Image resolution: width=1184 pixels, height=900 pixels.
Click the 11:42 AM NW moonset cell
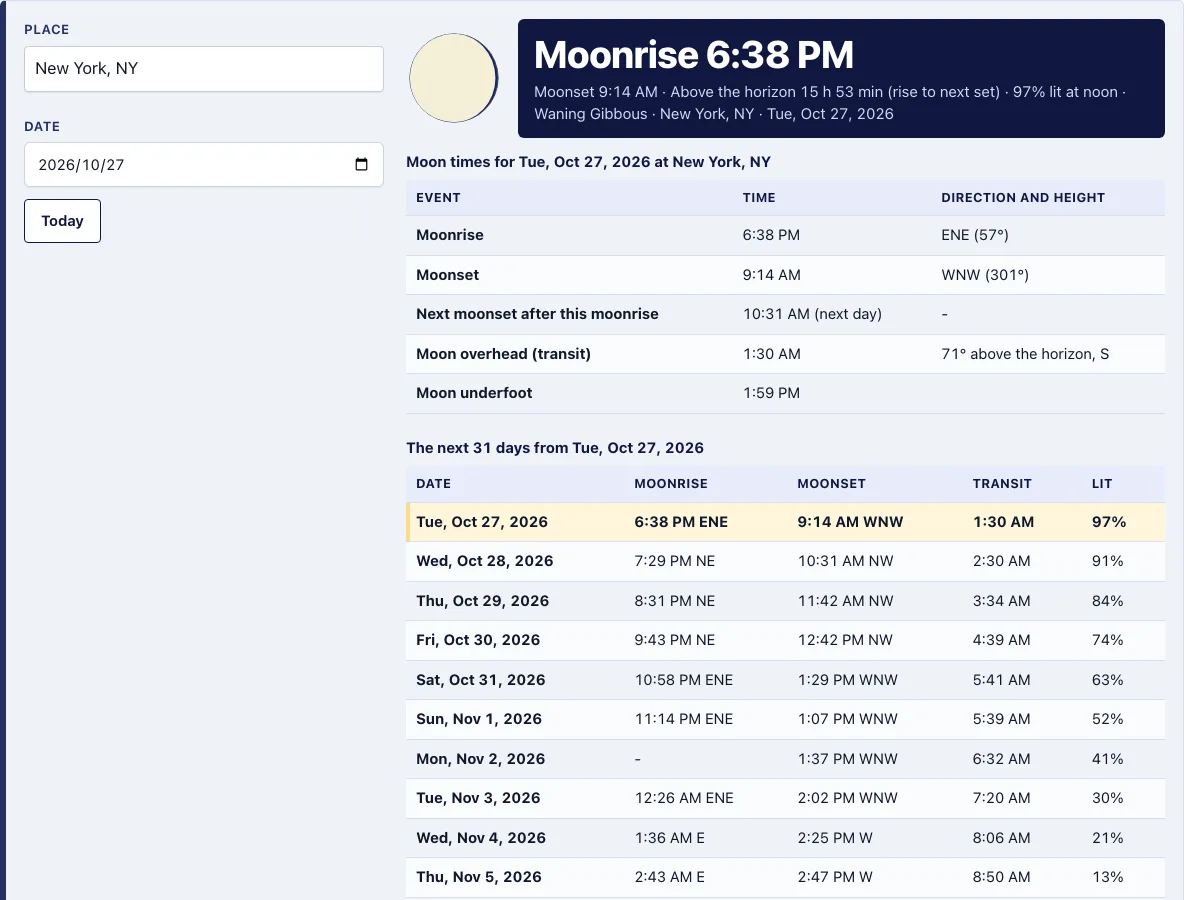point(845,601)
